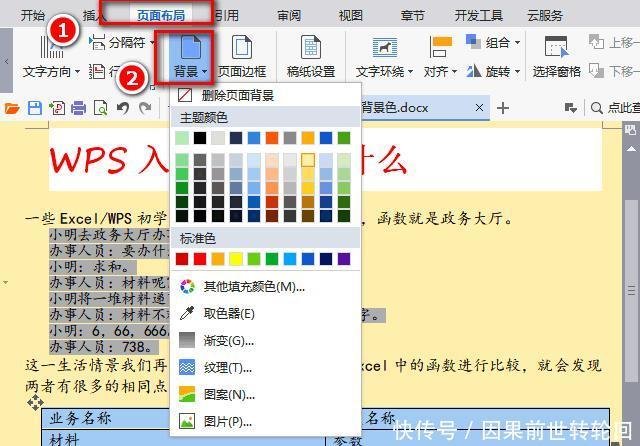The height and width of the screenshot is (446, 640).
Task: Click the save disk icon
Action: pos(35,108)
